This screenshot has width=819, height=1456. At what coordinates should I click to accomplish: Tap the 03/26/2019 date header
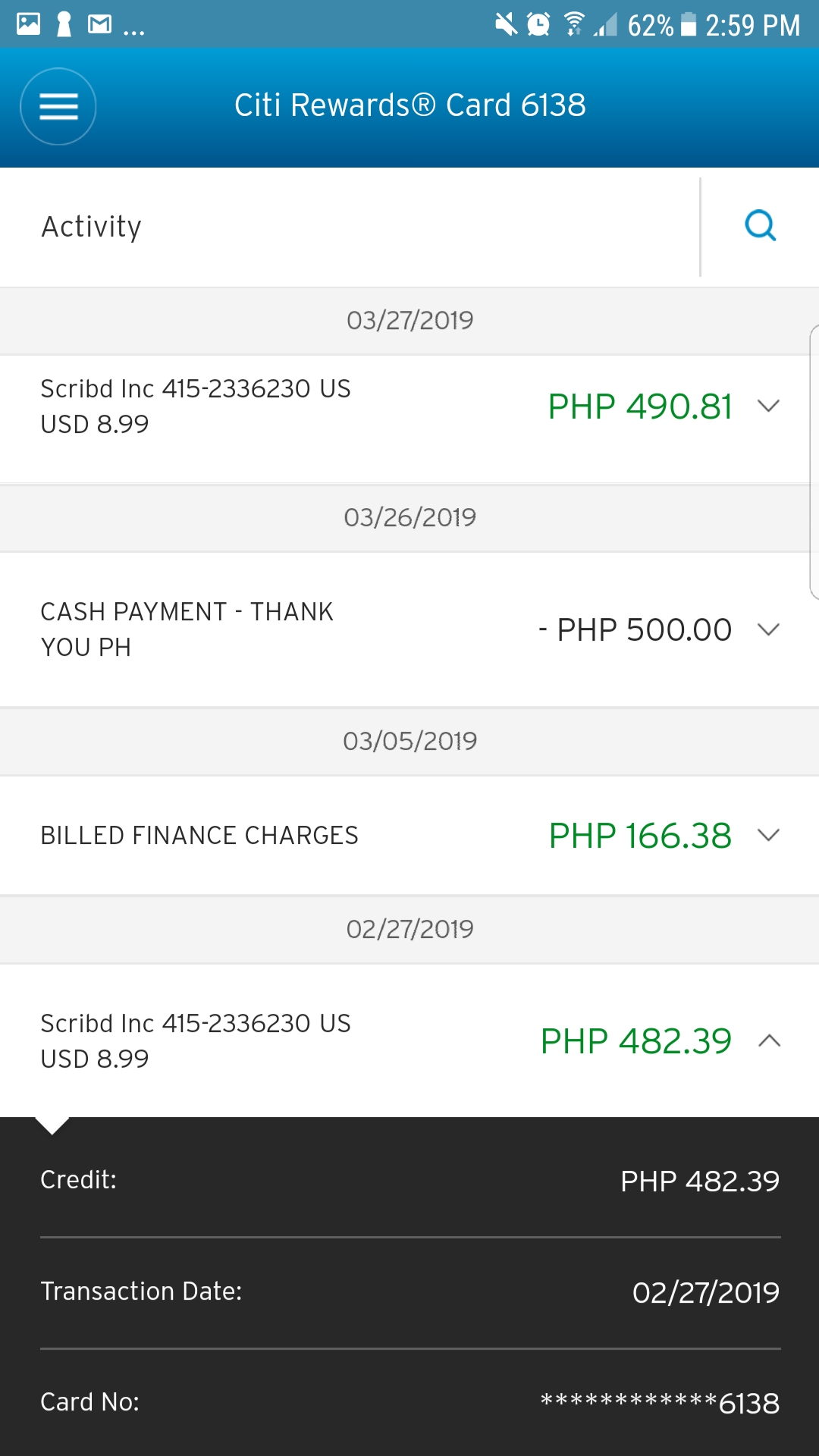(409, 518)
